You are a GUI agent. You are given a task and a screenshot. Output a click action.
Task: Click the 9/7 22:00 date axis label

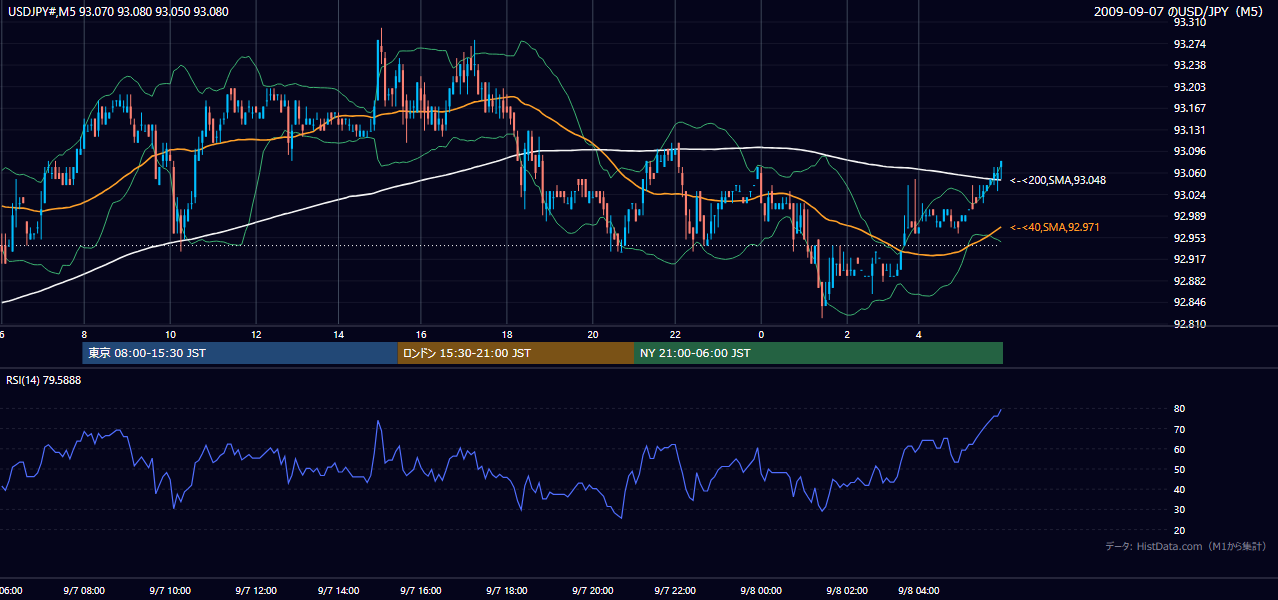pyautogui.click(x=675, y=591)
